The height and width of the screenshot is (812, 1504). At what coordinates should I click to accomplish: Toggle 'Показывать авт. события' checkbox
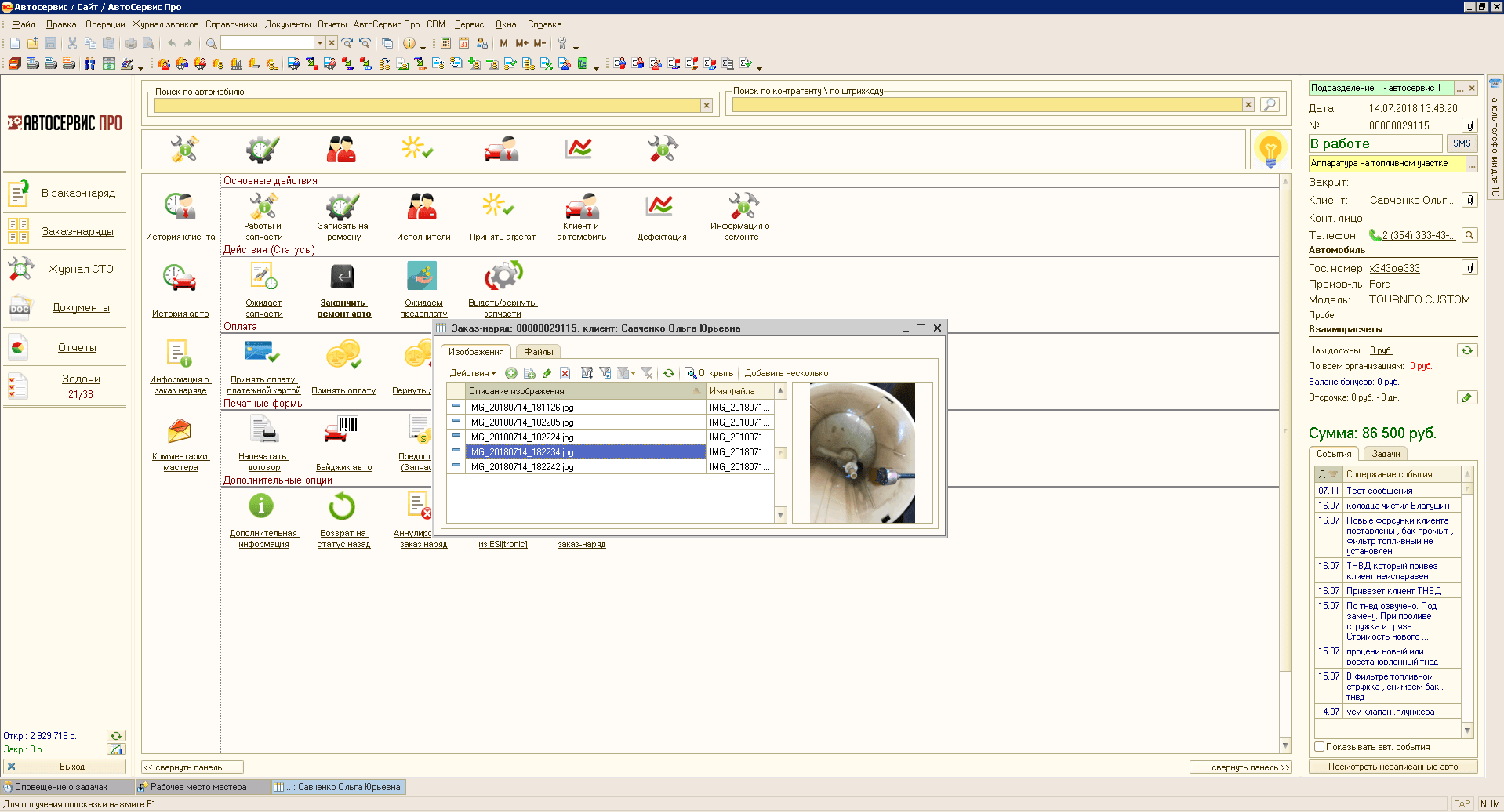click(x=1319, y=747)
